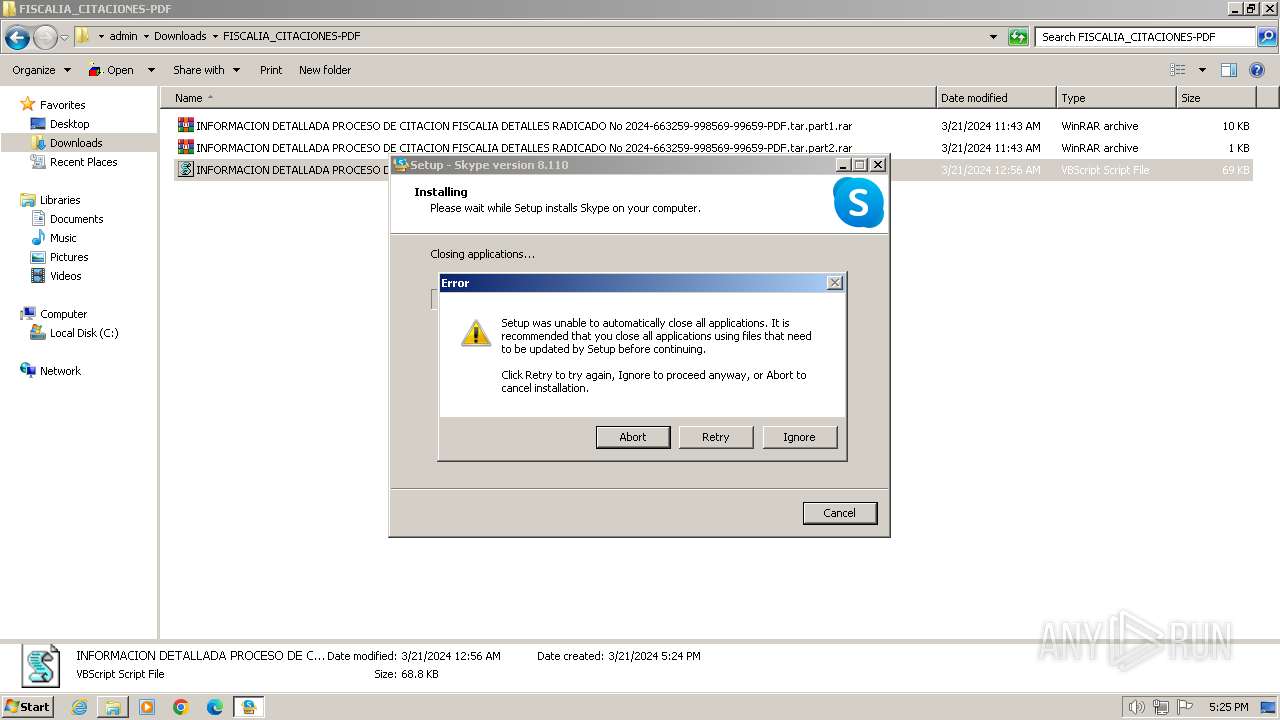The height and width of the screenshot is (720, 1280).
Task: Select Computer in navigation pane
Action: (63, 314)
